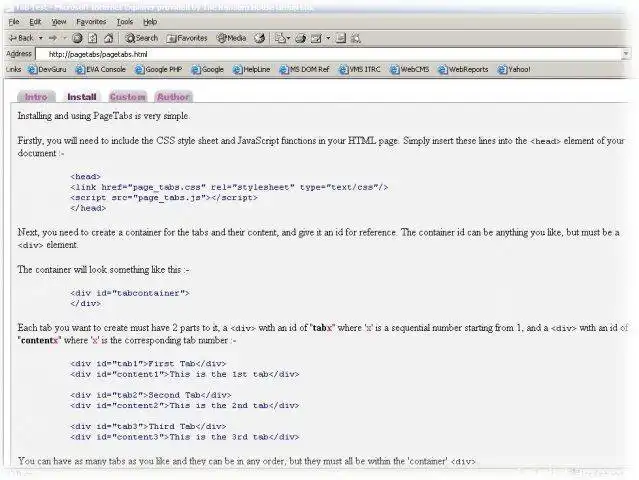Open the Edit menu
The image size is (639, 480).
(x=35, y=22)
